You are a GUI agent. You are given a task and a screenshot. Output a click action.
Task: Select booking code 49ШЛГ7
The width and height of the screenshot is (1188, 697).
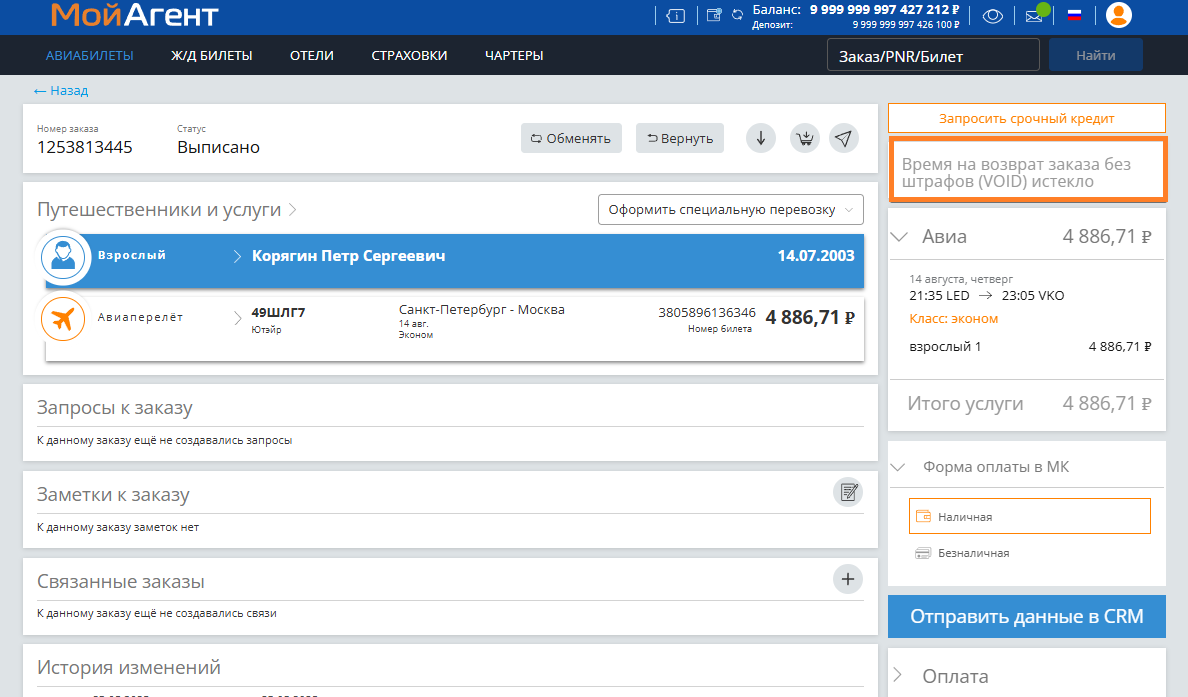pyautogui.click(x=278, y=312)
